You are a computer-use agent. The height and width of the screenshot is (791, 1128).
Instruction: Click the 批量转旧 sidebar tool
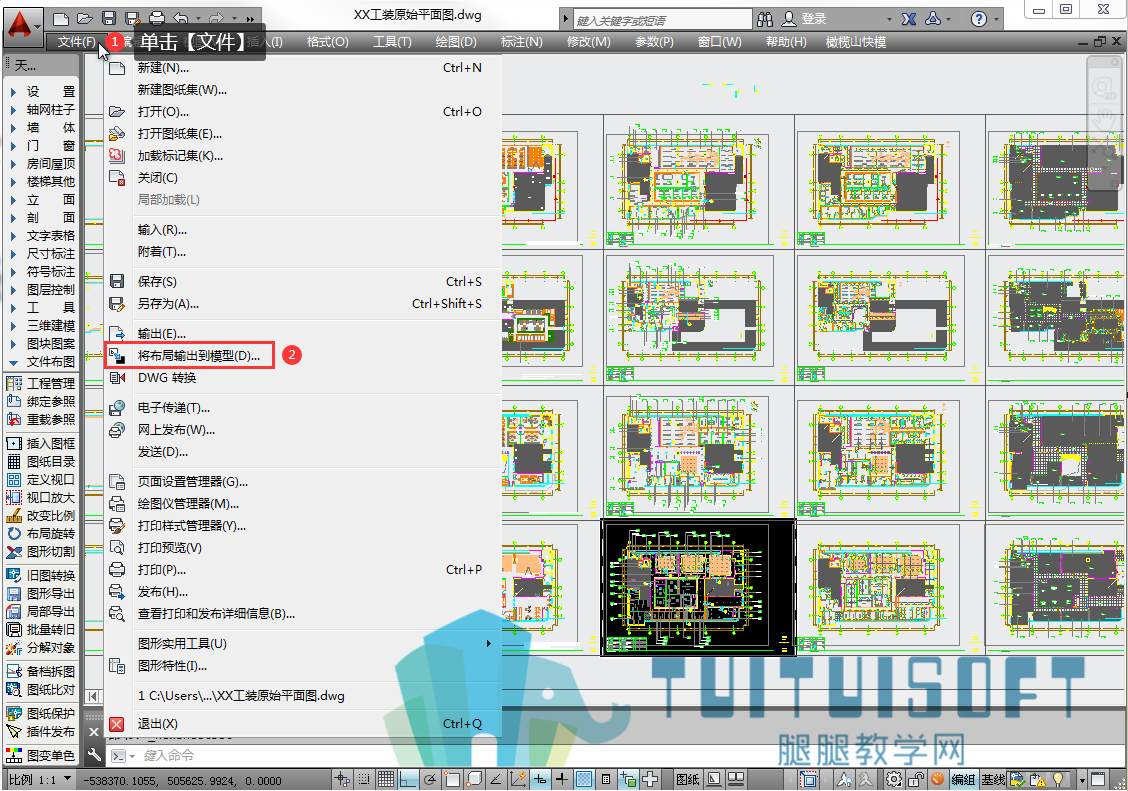point(41,629)
